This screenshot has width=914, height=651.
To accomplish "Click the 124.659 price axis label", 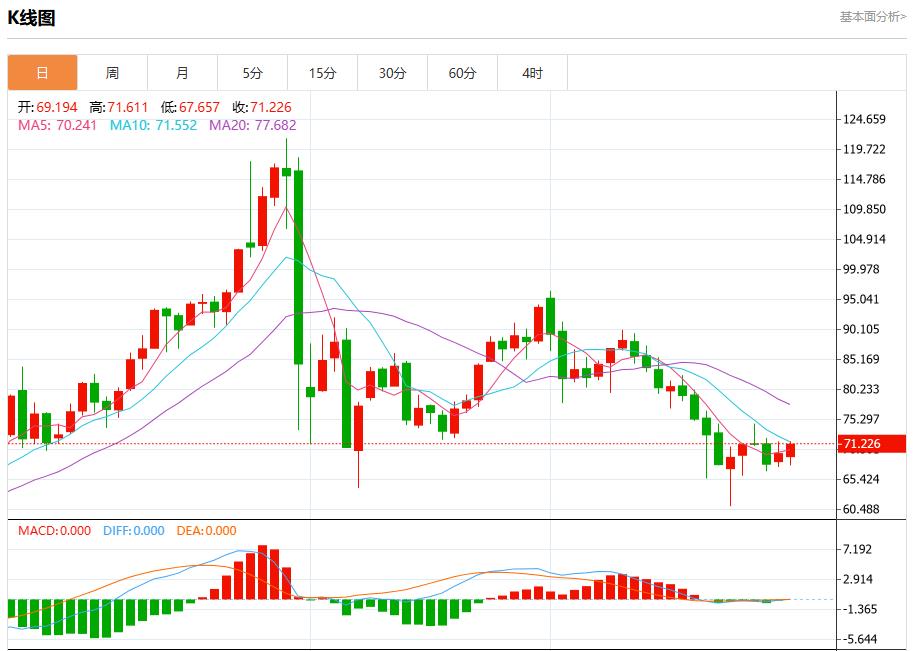I will 864,120.
